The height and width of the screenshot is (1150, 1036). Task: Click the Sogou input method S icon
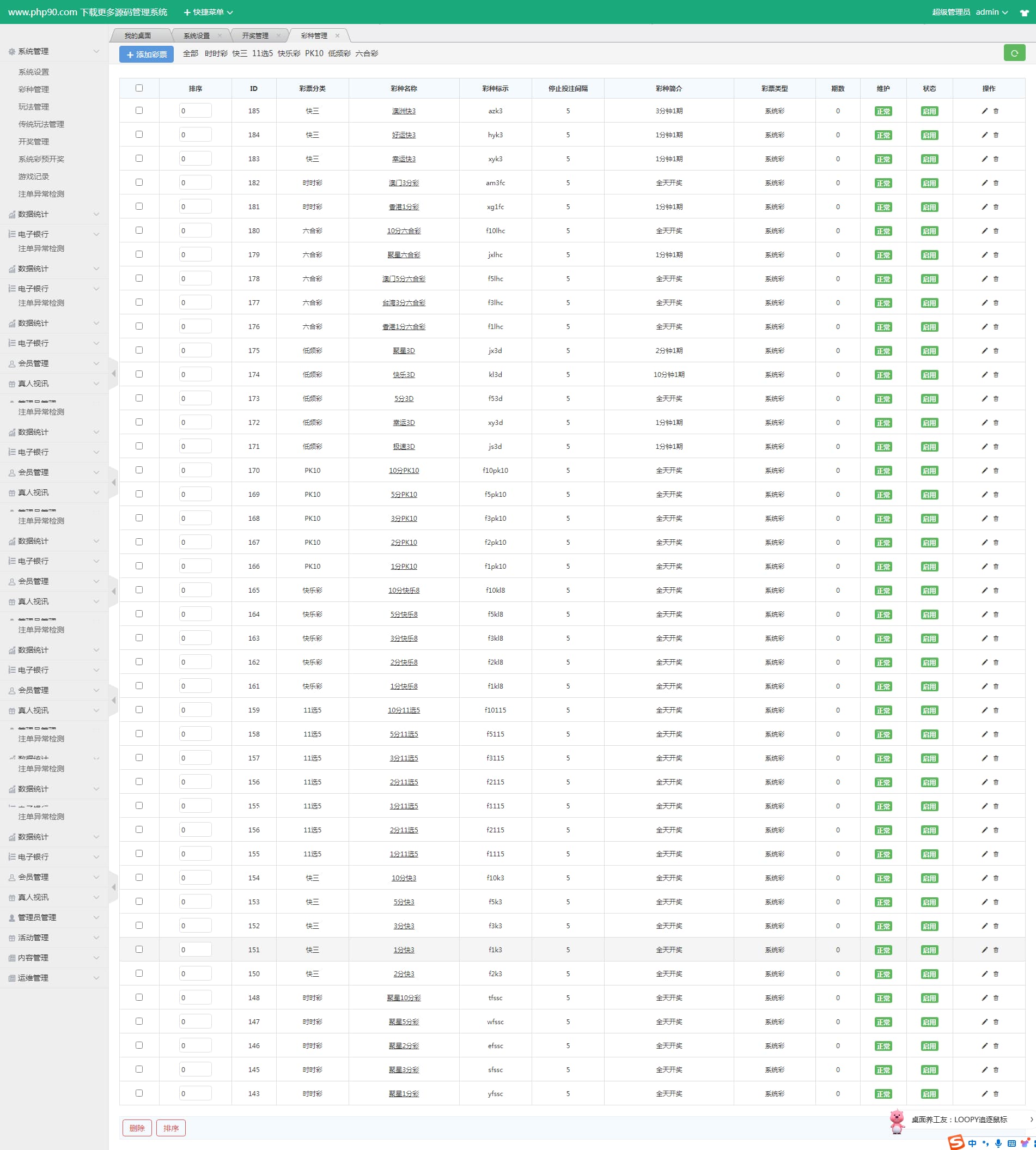pos(956,1142)
